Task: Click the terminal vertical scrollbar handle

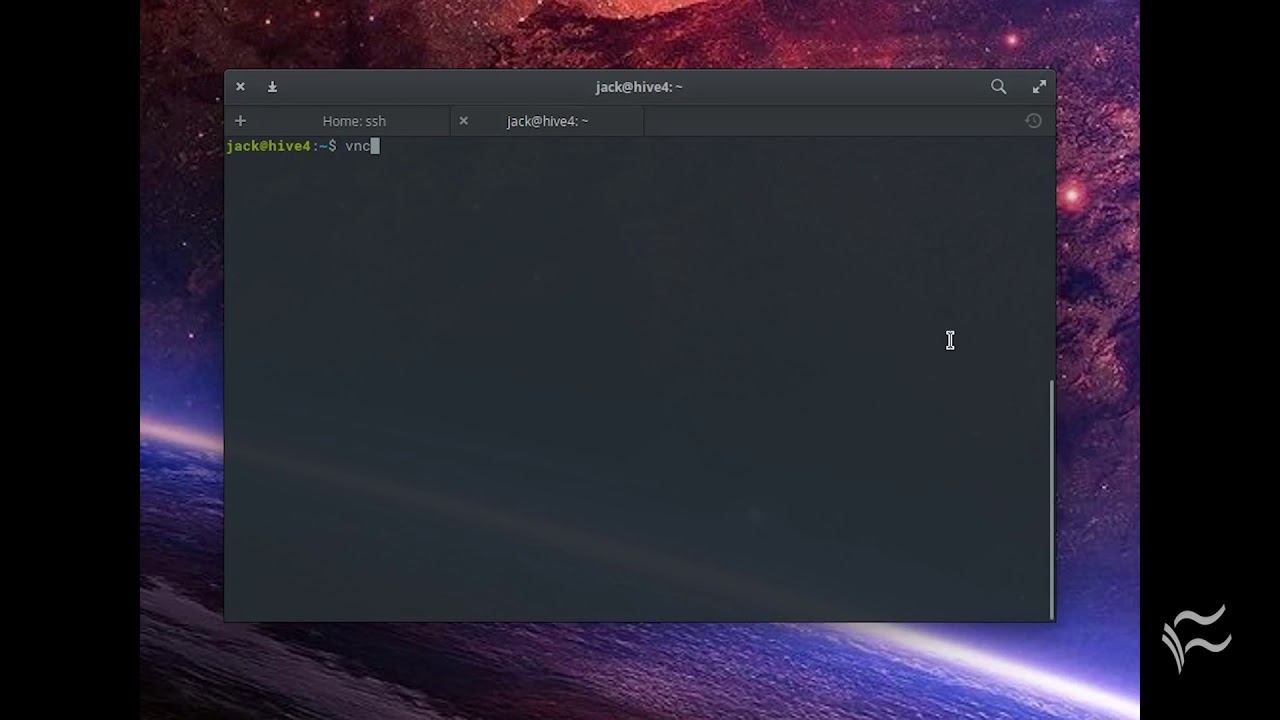Action: 1051,499
